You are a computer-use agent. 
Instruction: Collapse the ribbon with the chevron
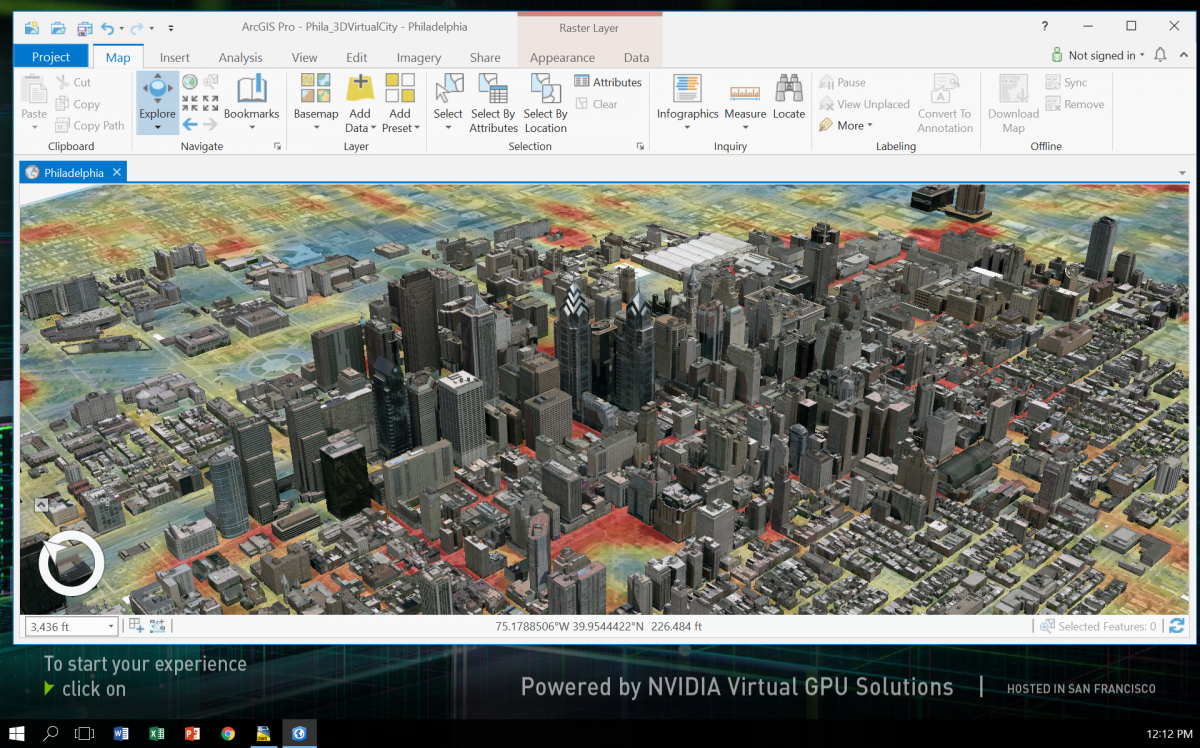1183,55
